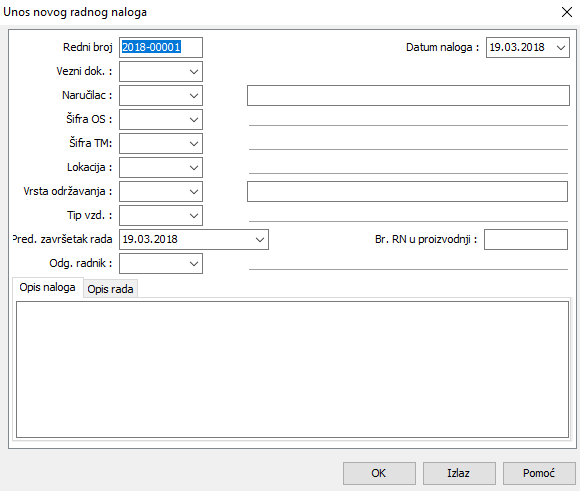
Task: Confirm the work order with OK
Action: coord(379,473)
